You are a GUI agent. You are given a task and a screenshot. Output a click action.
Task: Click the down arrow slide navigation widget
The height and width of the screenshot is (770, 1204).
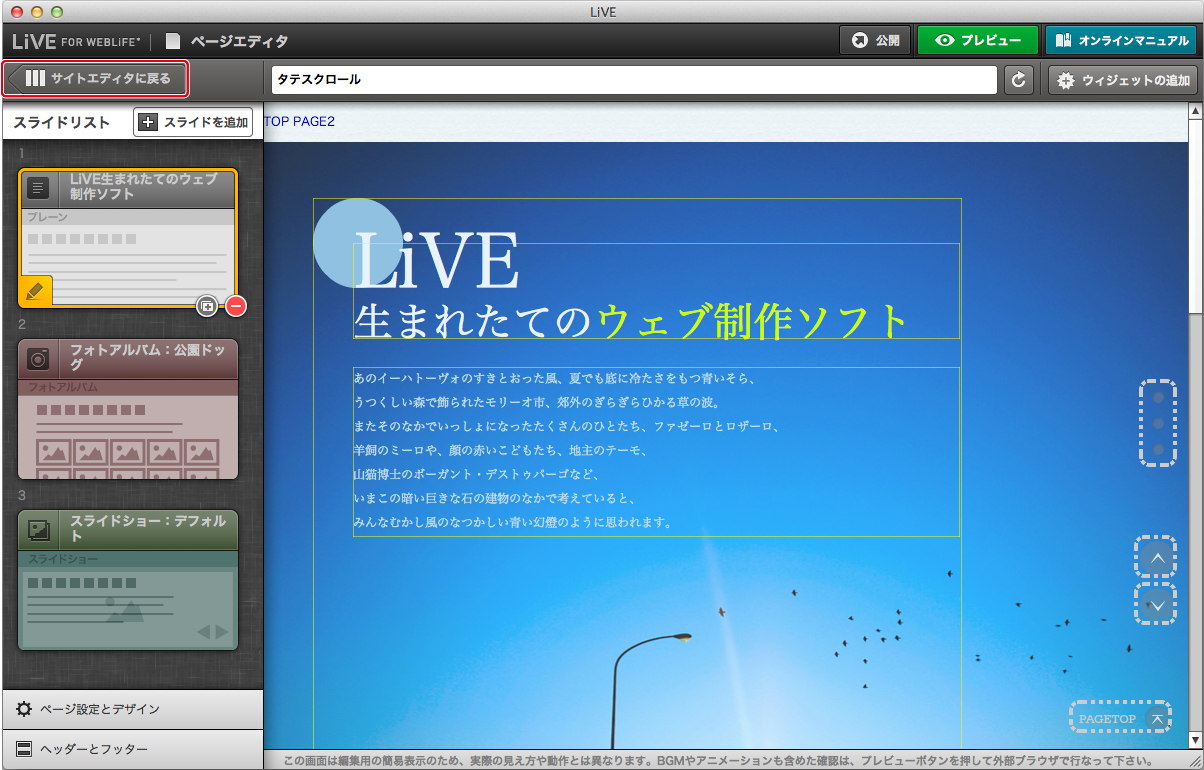click(1157, 604)
